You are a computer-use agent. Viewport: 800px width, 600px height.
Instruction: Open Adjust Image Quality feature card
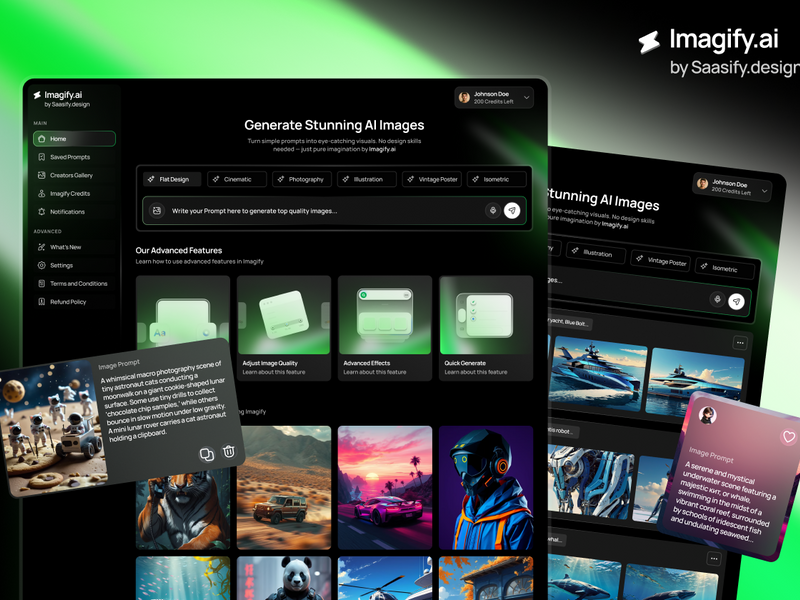click(284, 328)
